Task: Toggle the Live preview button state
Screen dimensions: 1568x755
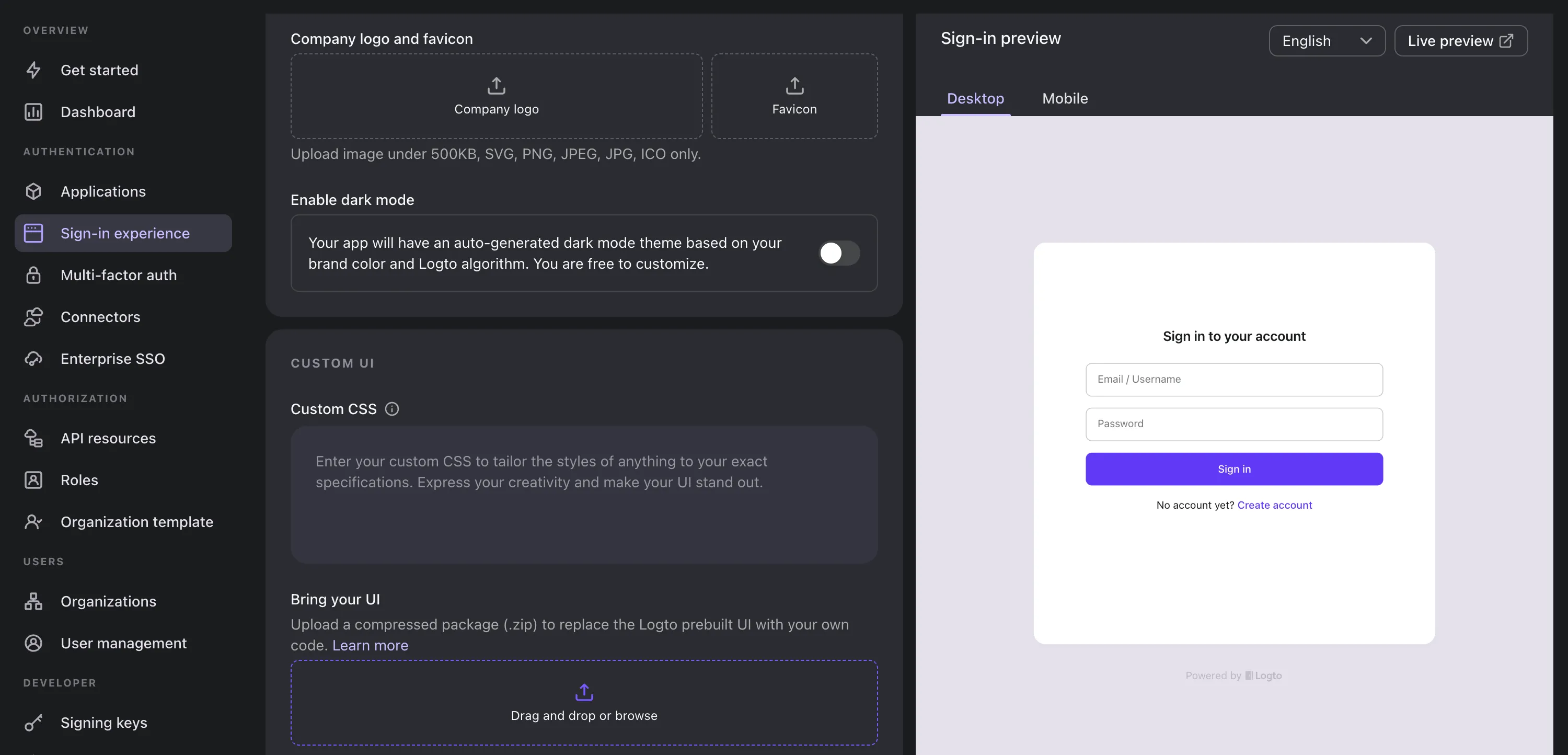Action: (1462, 40)
